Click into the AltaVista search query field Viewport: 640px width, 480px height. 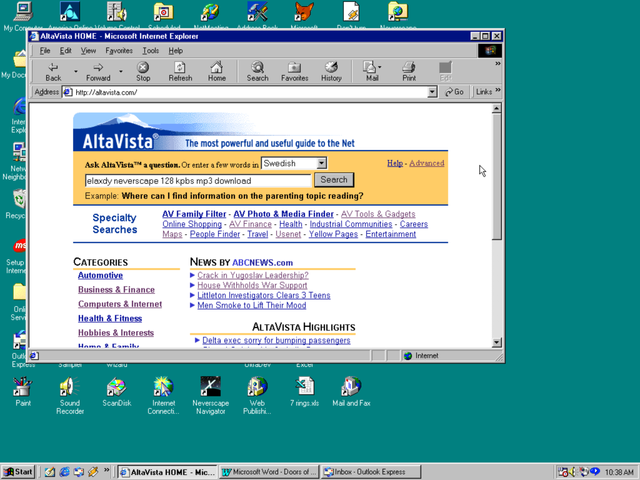[198, 180]
